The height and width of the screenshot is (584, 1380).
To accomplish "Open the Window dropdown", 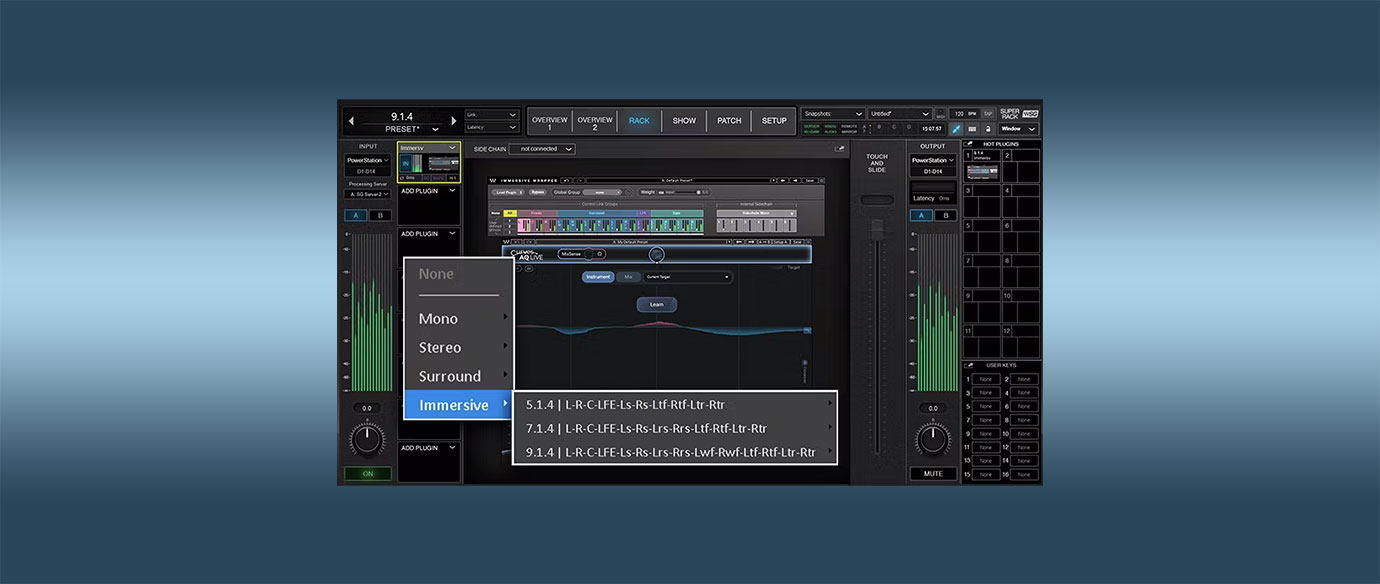I will tap(1018, 128).
